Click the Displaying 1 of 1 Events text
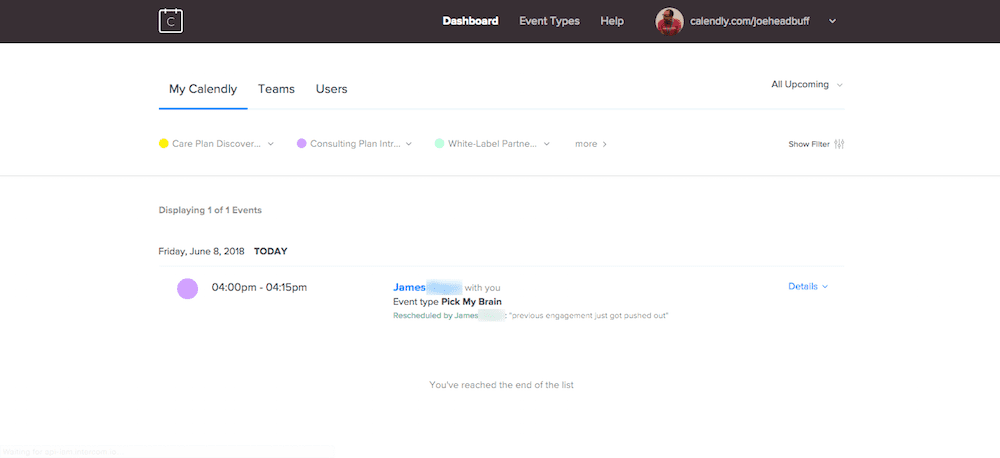 [x=210, y=210]
